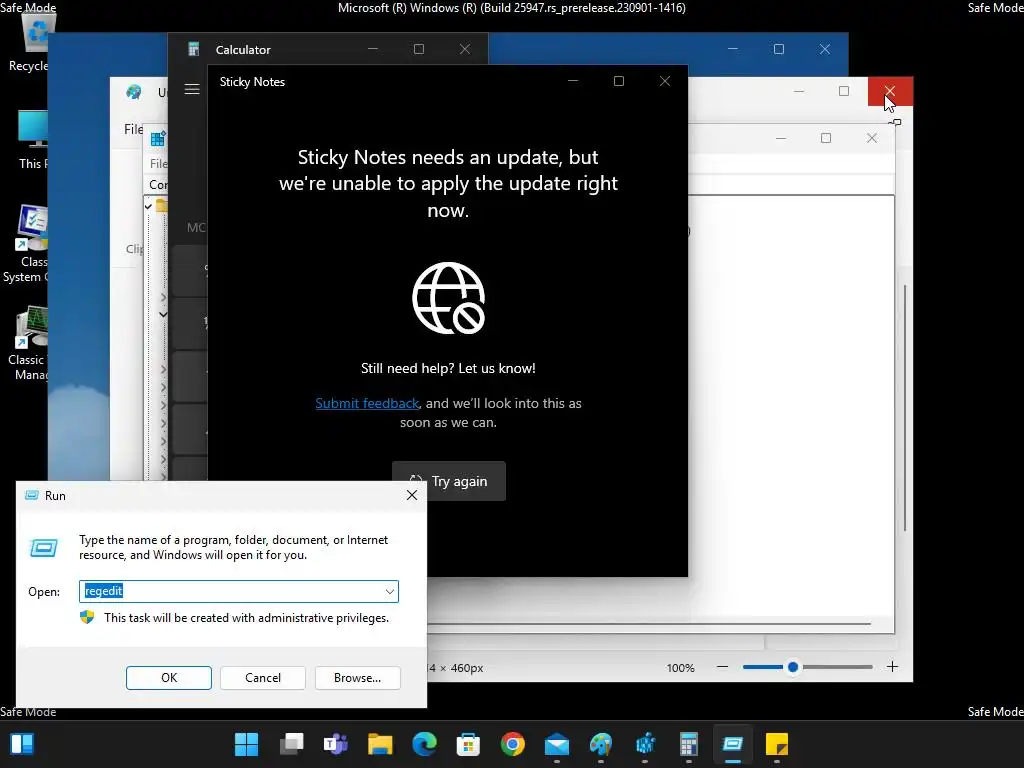Viewport: 1024px width, 768px height.
Task: Collapse the root node in Registry Editor tree
Action: 148,206
